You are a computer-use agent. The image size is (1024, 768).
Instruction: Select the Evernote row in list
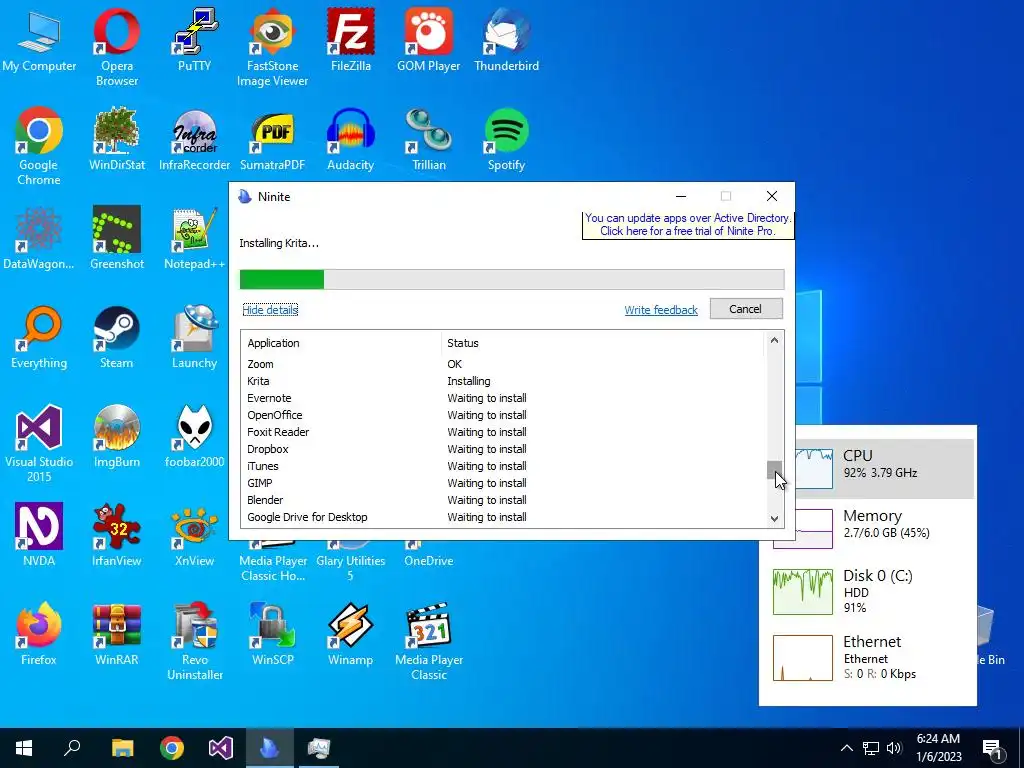click(x=503, y=398)
